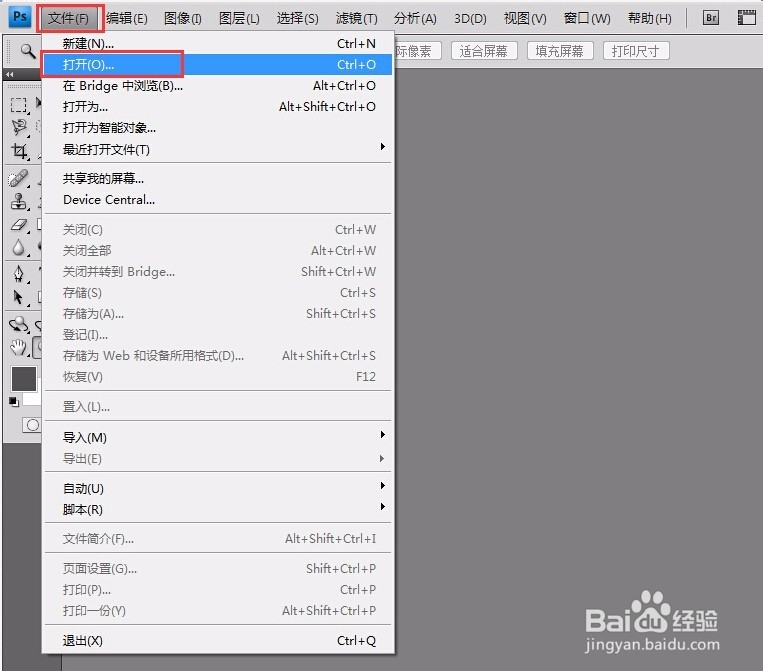Click the 关闭全部 menu entry
The image size is (763, 671).
click(x=218, y=250)
